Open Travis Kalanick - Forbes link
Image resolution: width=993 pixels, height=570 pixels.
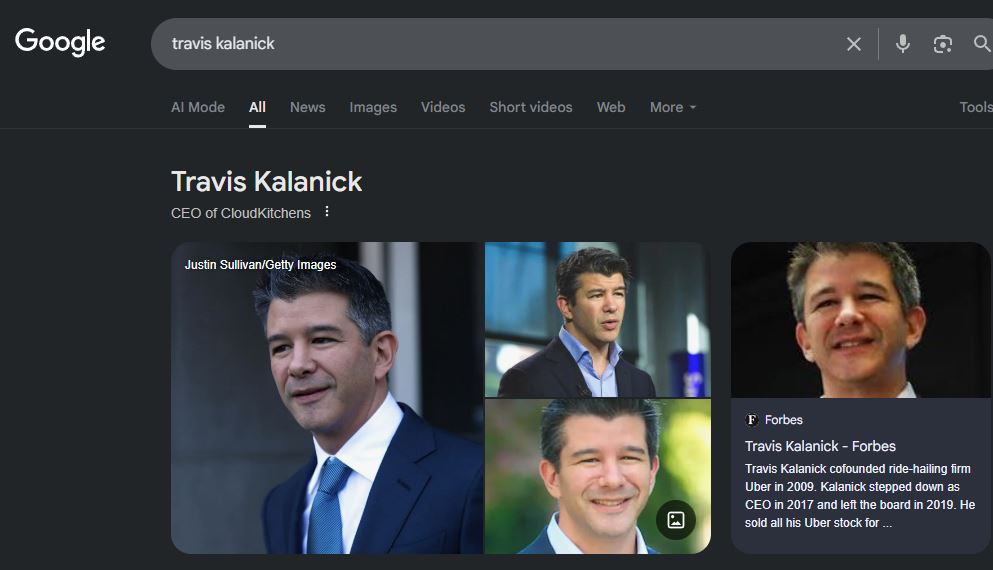(820, 446)
